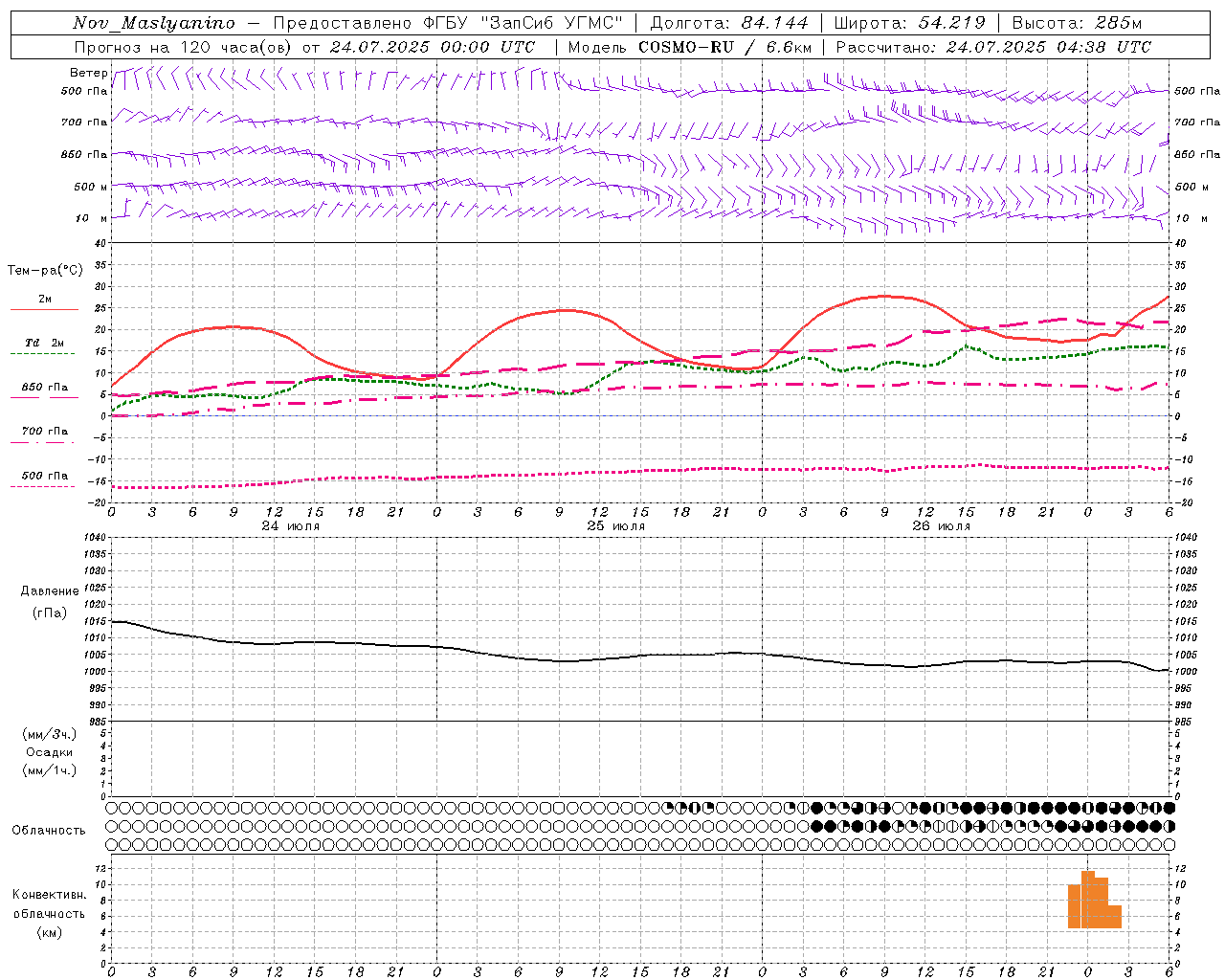This screenshot has height=980, width=1225.
Task: Click the latitude value Широта: 54.219
Action: (910, 23)
